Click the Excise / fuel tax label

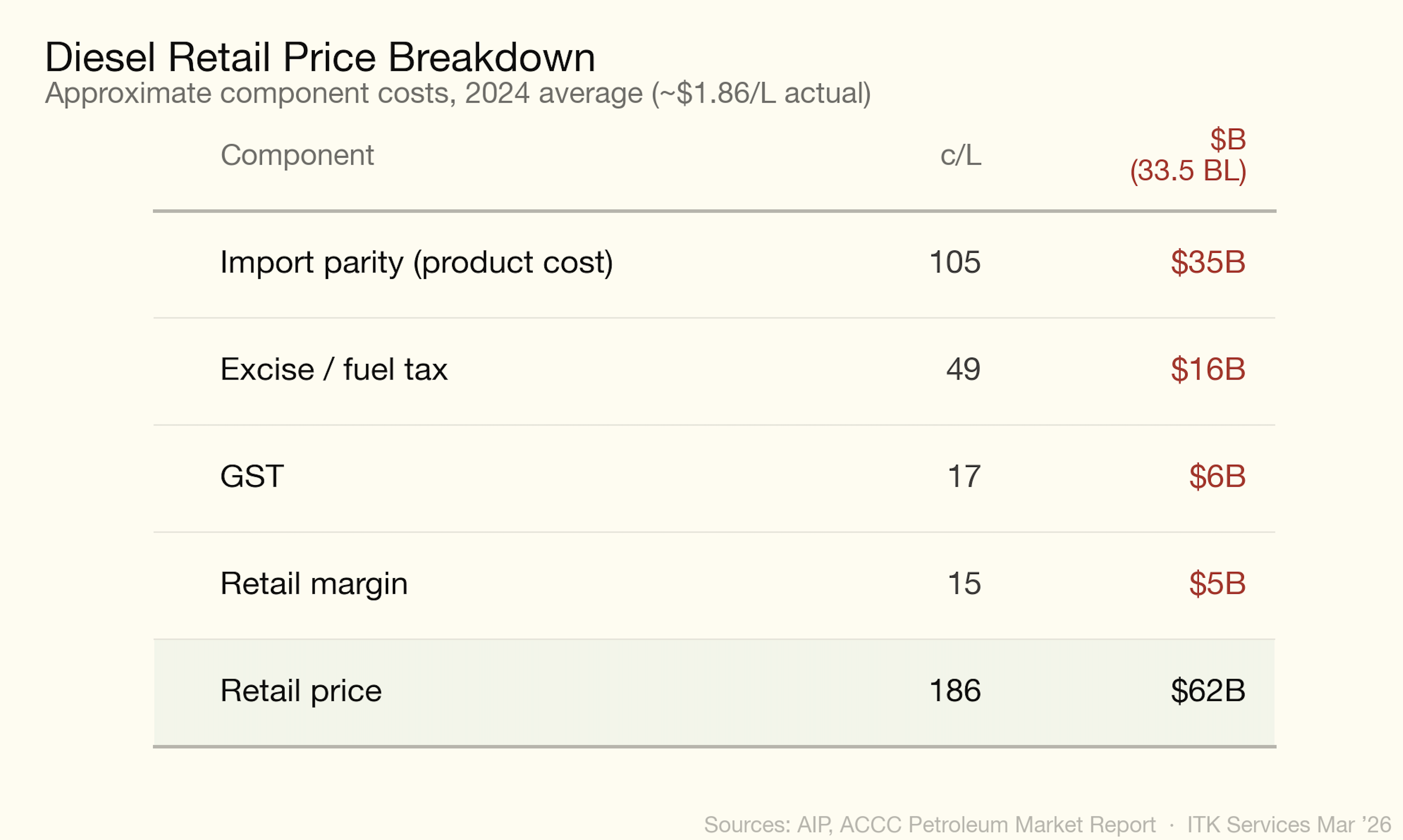[x=334, y=370]
